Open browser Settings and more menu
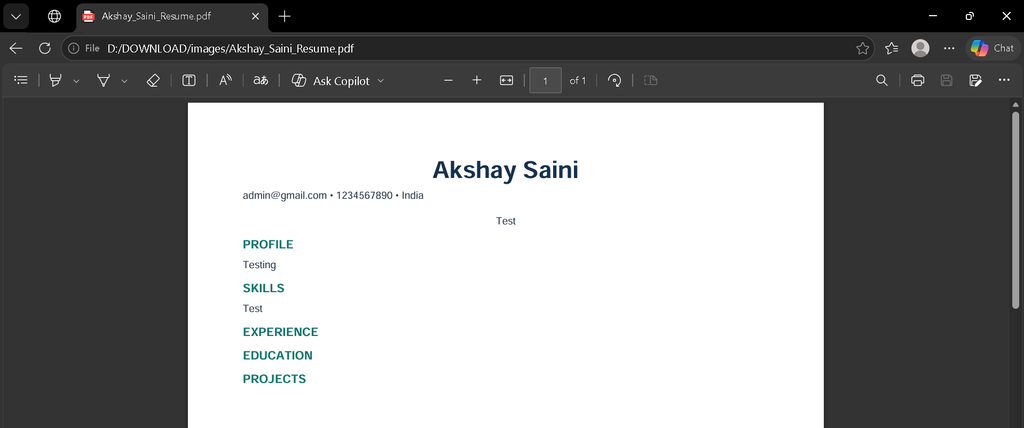Screen dimensions: 1024x428 click(x=949, y=48)
